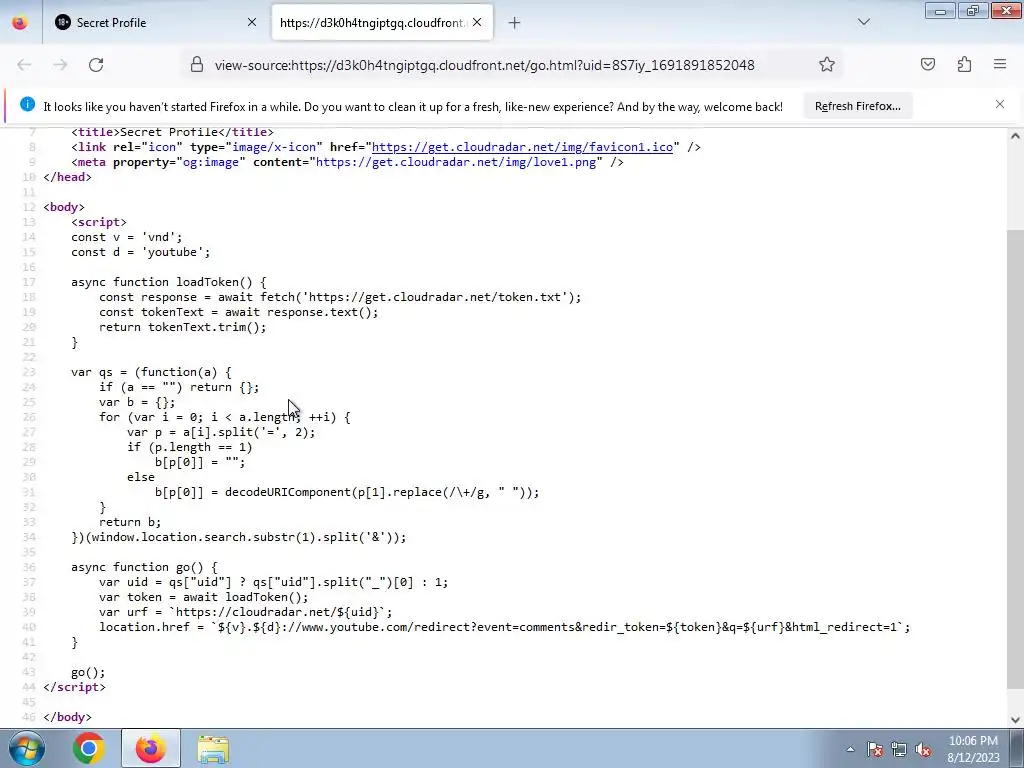Click the Firefox View icon

[x=20, y=23]
